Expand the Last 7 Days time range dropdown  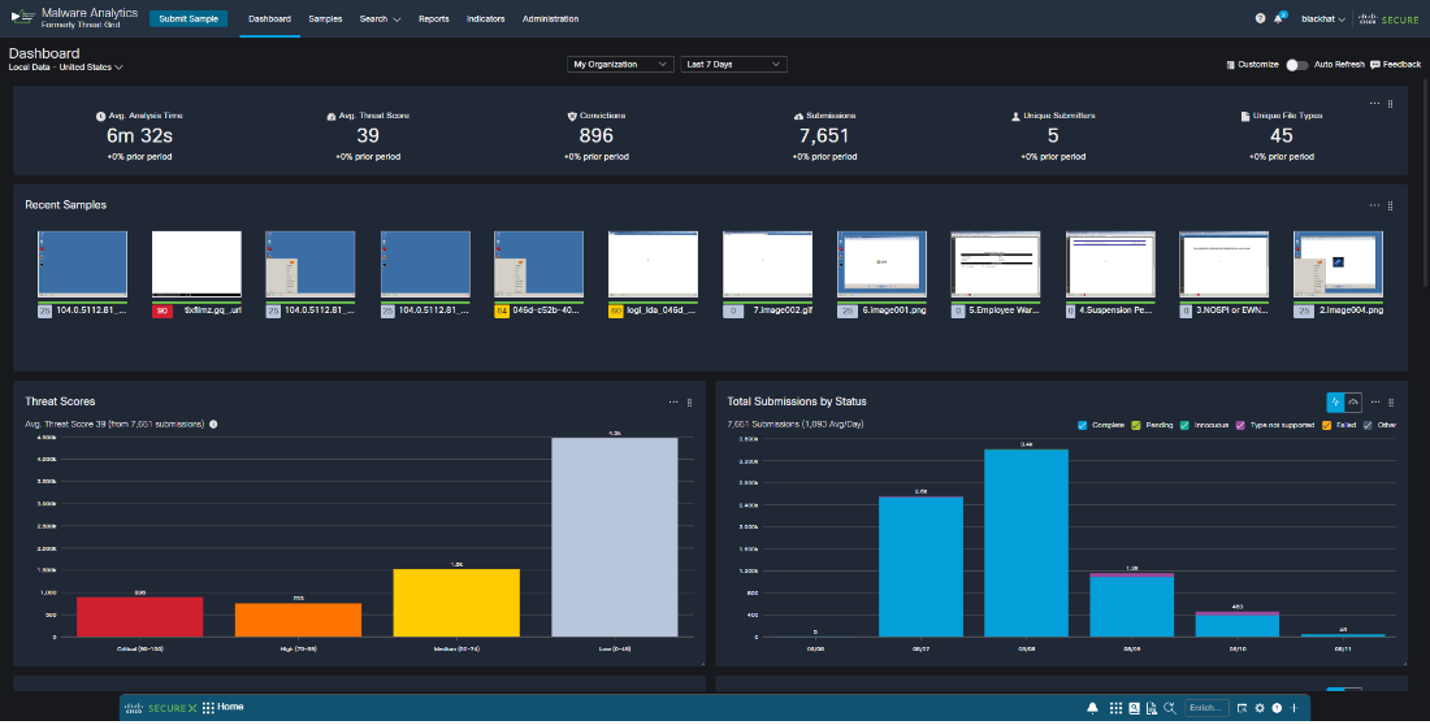[733, 64]
